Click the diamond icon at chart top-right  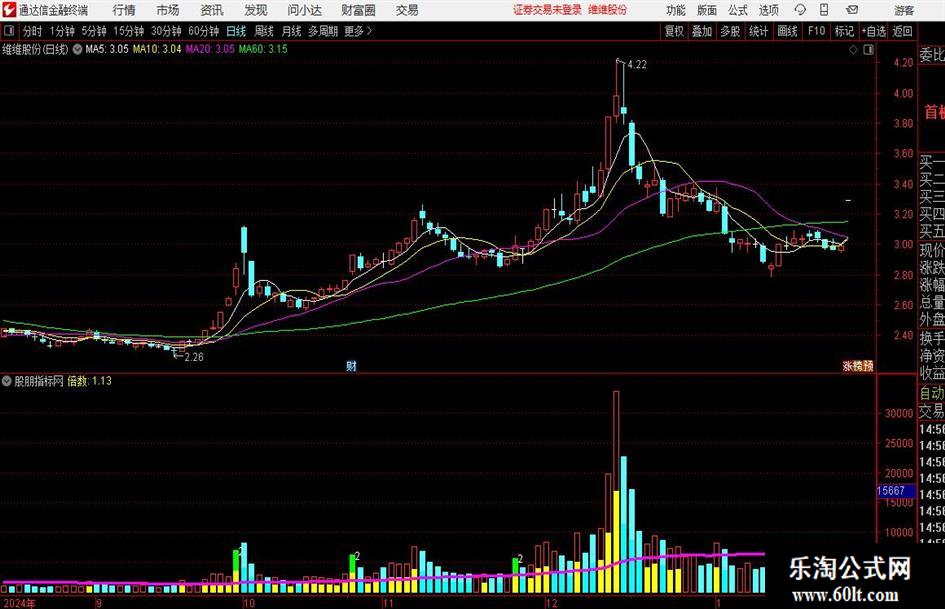(x=853, y=50)
